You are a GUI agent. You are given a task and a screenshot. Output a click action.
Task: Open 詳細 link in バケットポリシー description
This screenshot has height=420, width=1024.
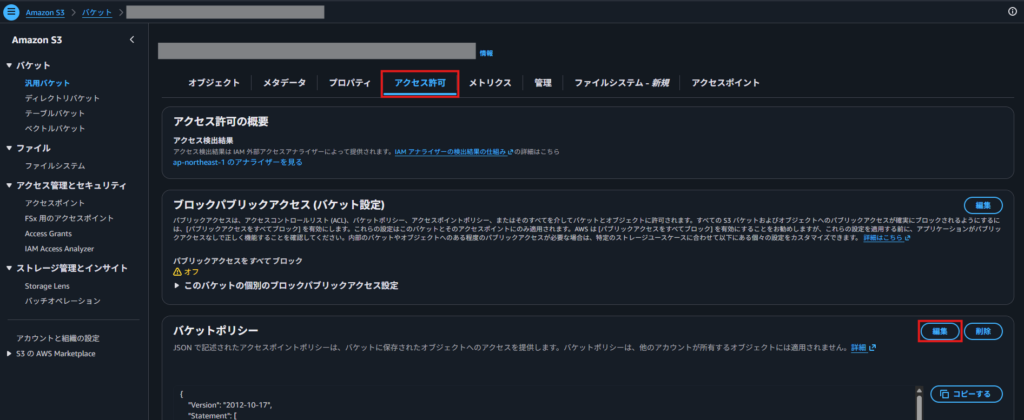(x=863, y=348)
